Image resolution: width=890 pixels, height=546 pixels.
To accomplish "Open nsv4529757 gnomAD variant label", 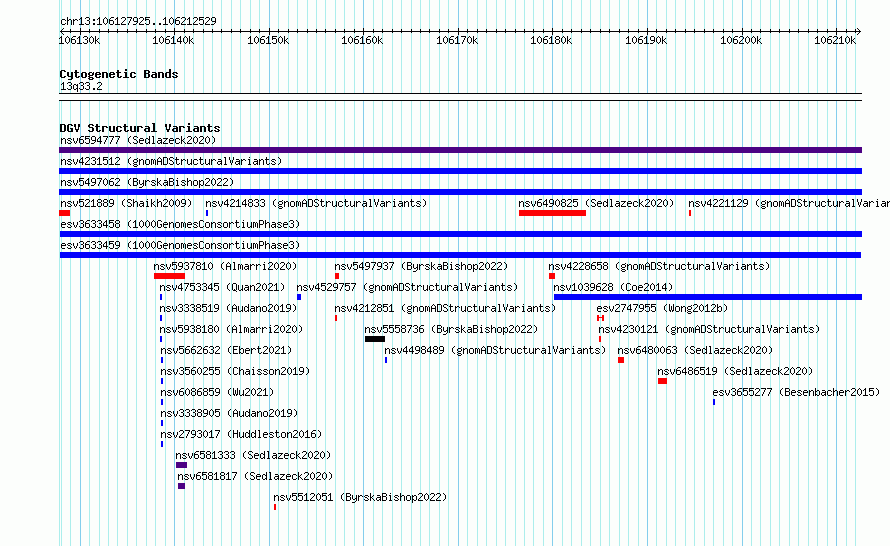I will (408, 287).
